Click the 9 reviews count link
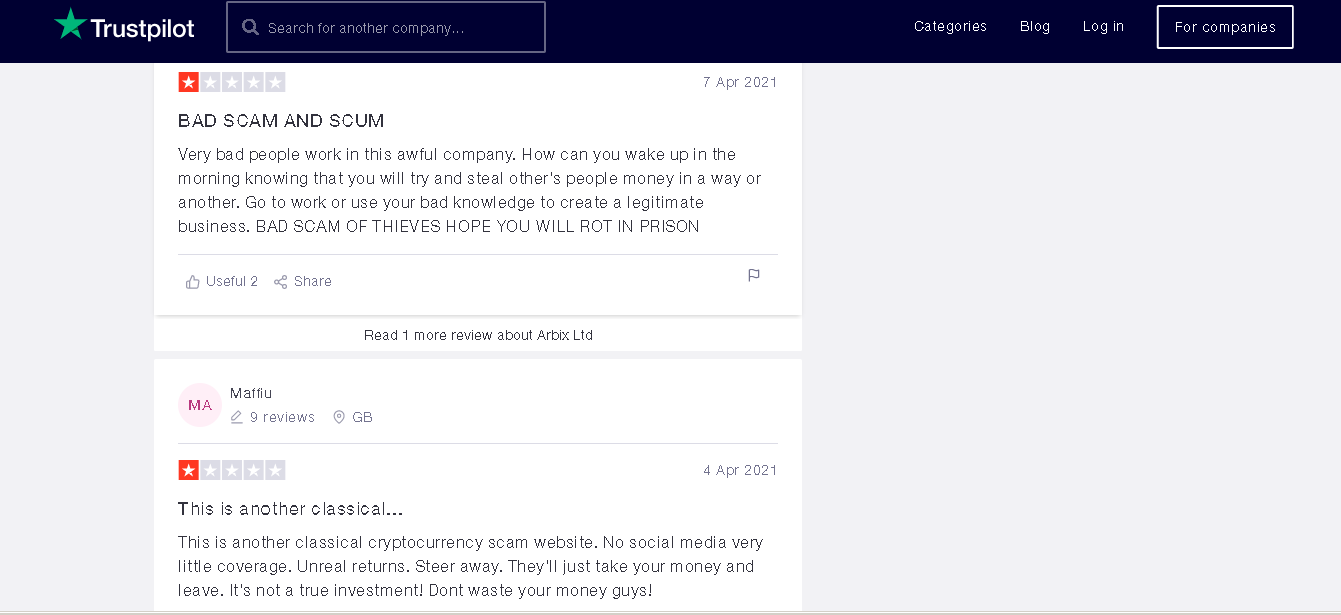This screenshot has height=615, width=1341. pos(282,417)
